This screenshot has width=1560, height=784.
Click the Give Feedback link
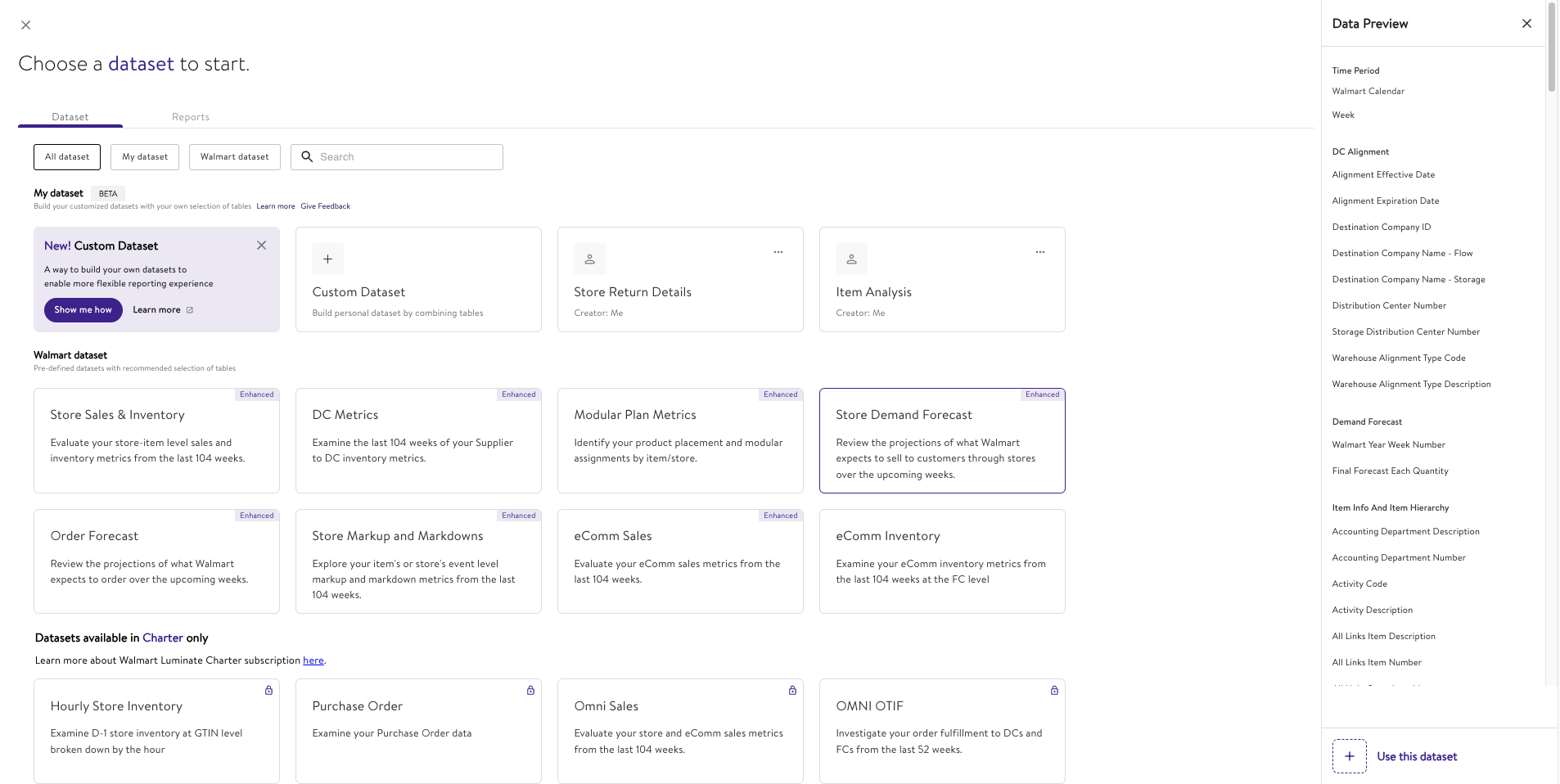point(325,206)
